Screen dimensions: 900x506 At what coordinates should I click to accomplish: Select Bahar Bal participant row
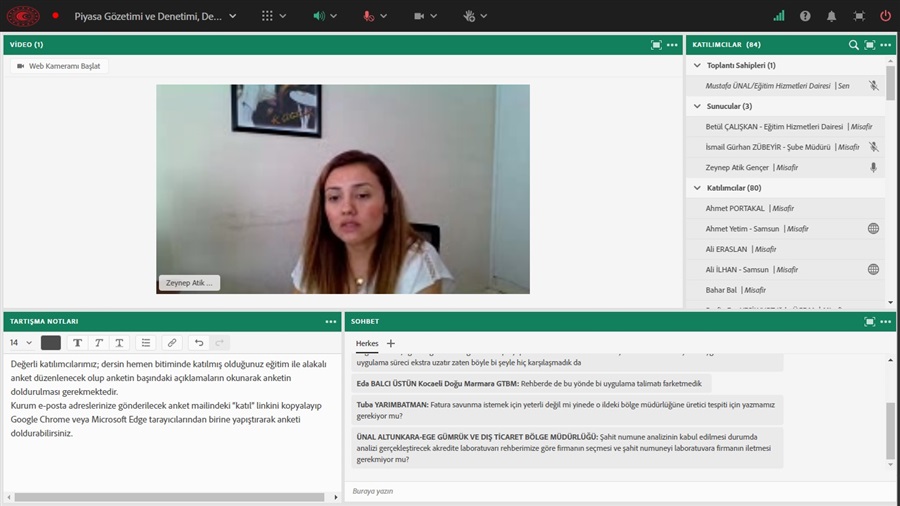[x=785, y=290]
